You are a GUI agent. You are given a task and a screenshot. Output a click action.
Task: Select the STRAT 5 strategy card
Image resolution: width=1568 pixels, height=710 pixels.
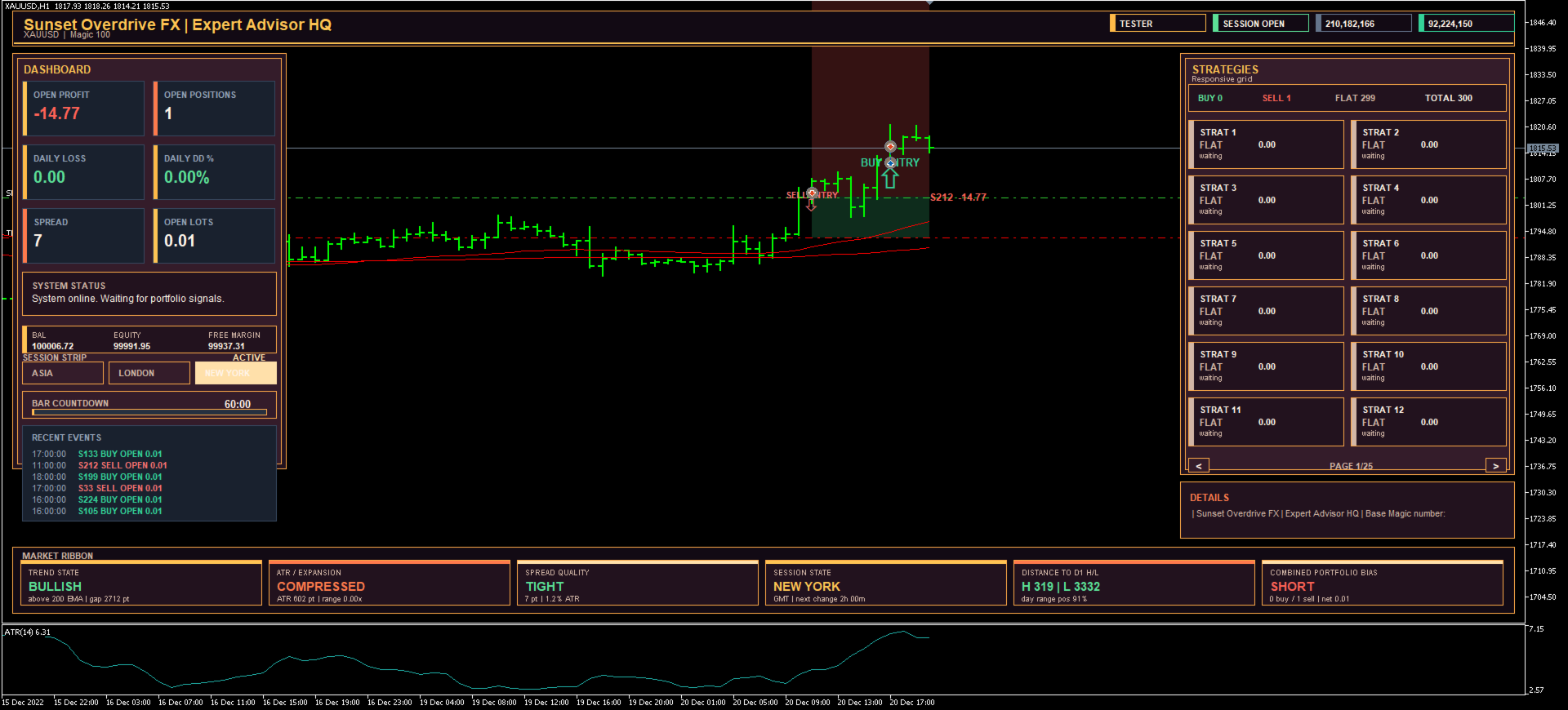1267,255
